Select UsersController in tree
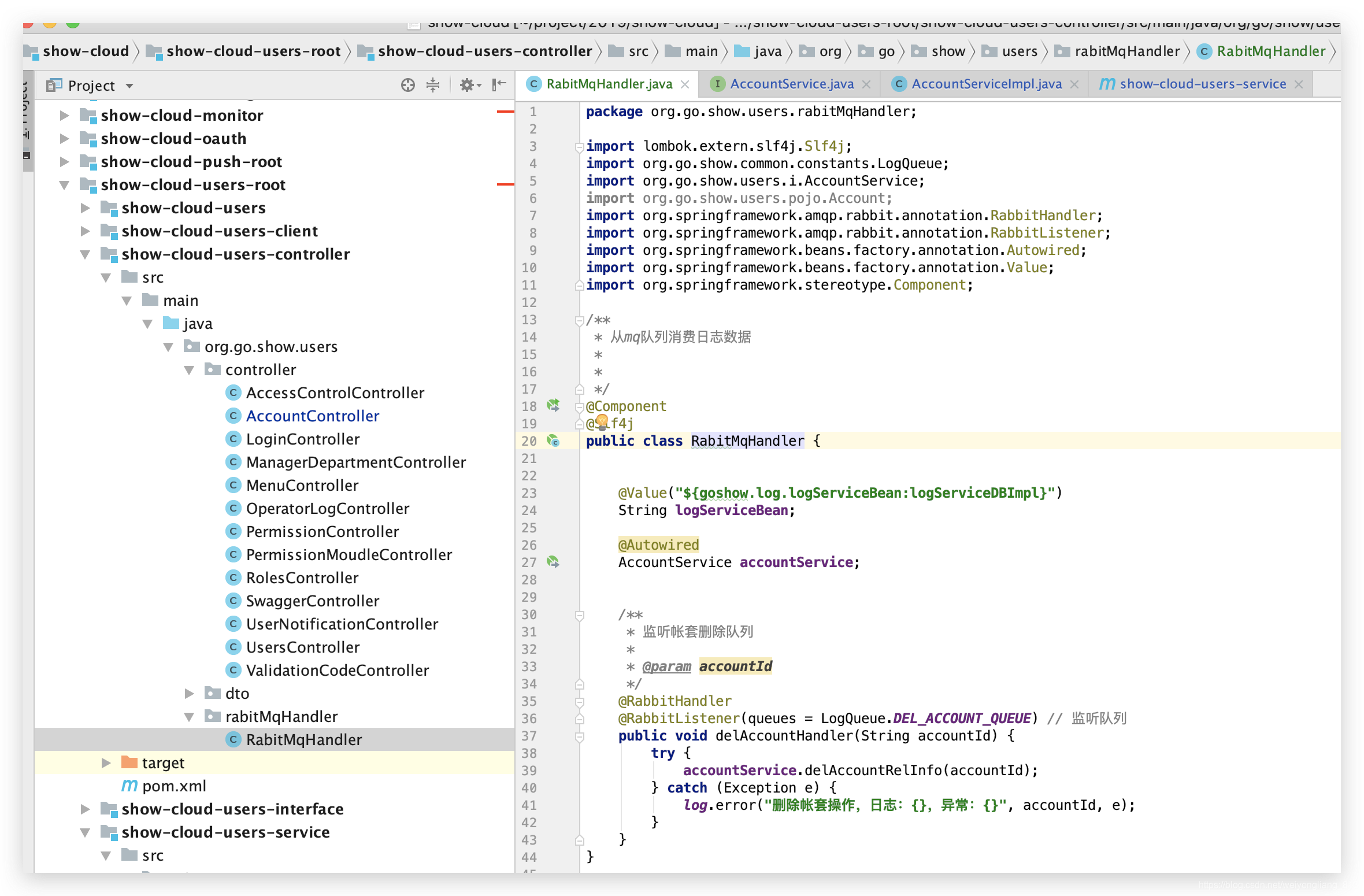The image size is (1364, 896). (303, 647)
